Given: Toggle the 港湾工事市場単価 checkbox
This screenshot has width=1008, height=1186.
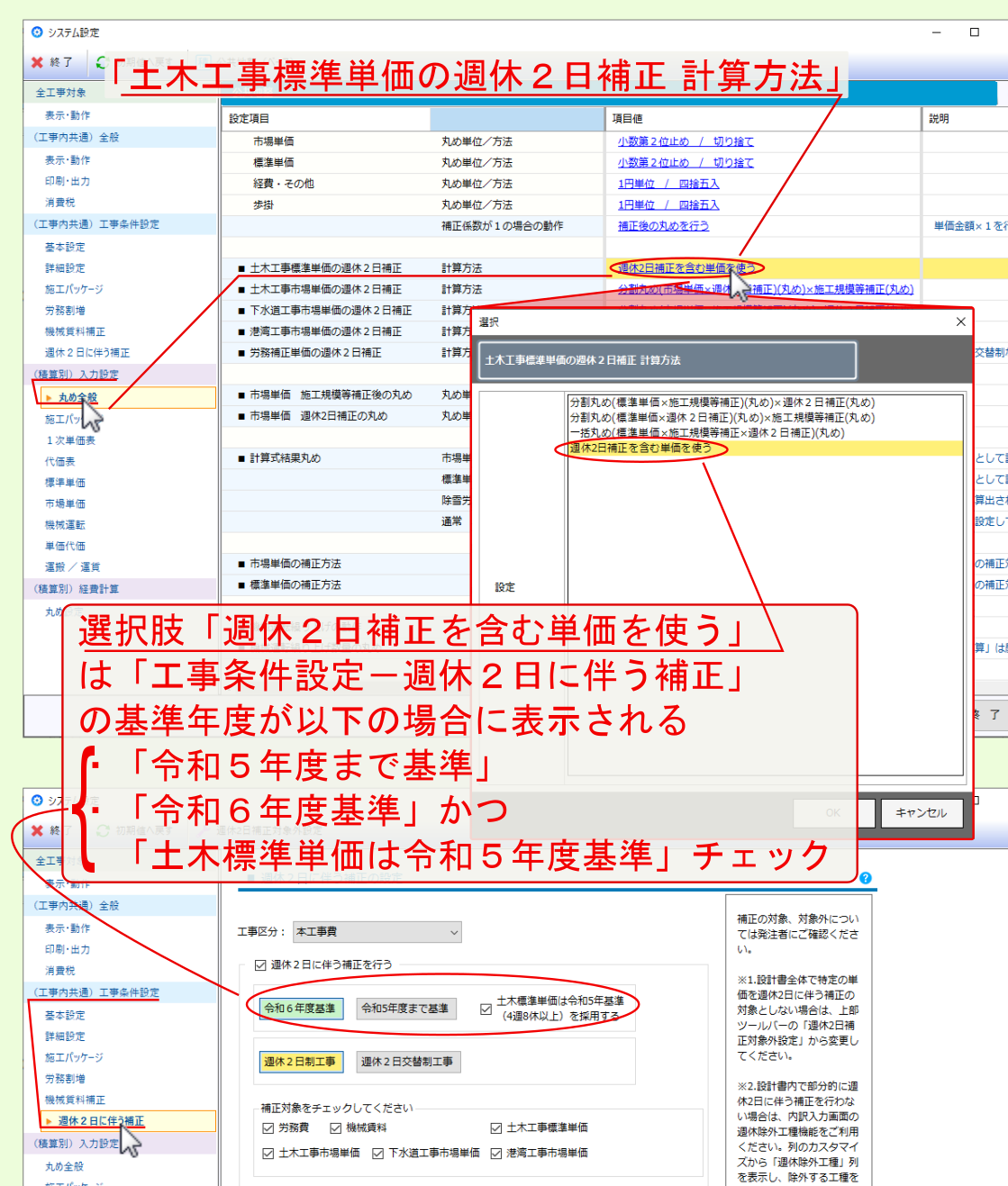Looking at the screenshot, I should [x=496, y=1153].
